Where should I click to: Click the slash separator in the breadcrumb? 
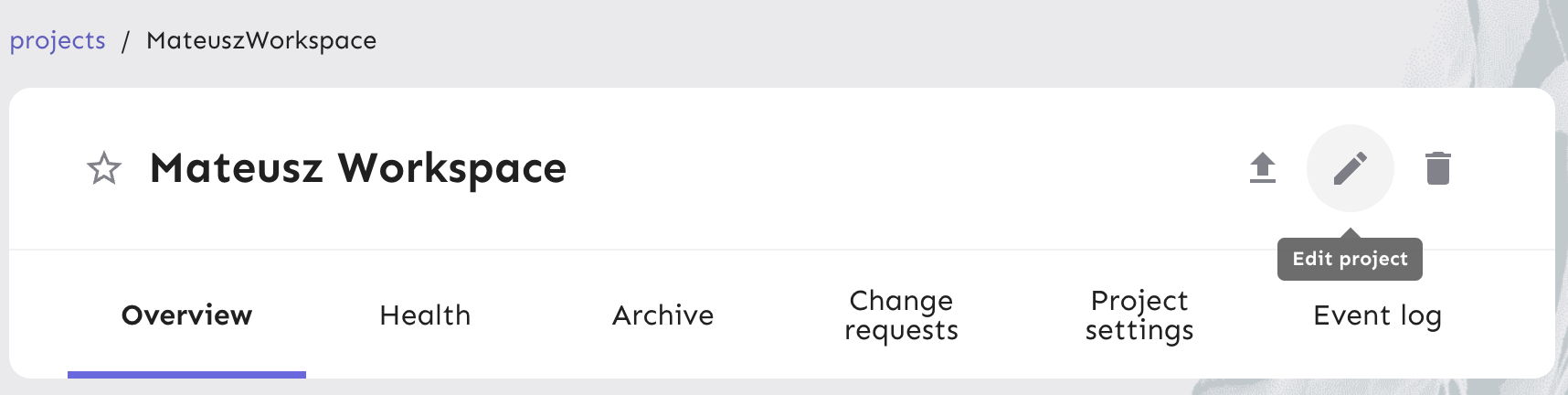[126, 41]
